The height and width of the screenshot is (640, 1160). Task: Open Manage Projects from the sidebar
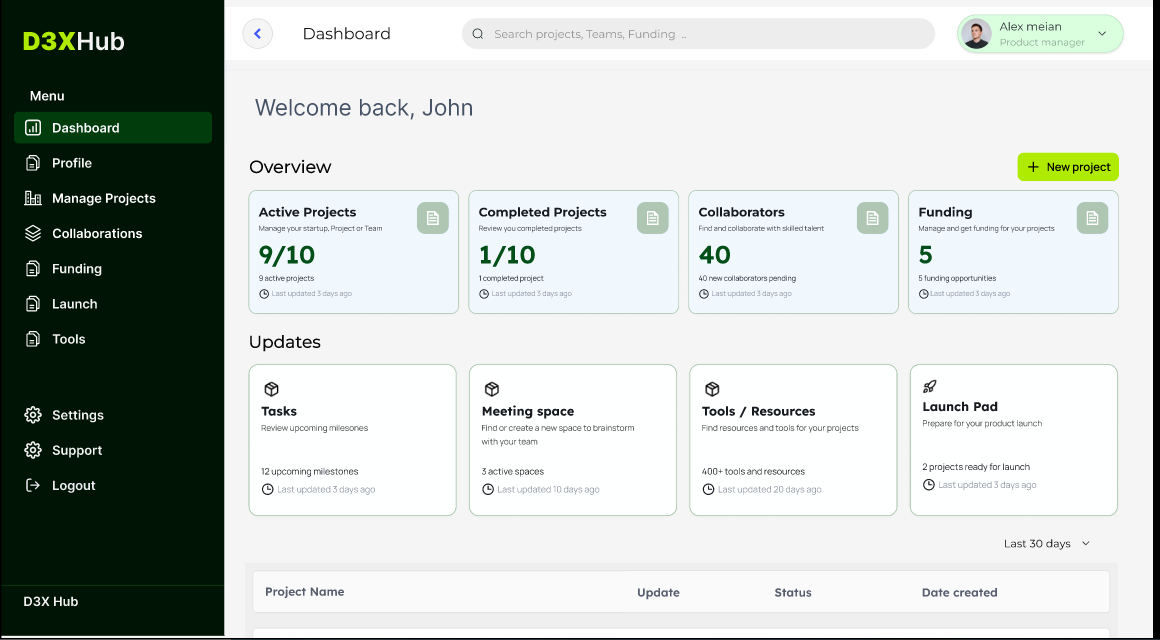pos(103,198)
